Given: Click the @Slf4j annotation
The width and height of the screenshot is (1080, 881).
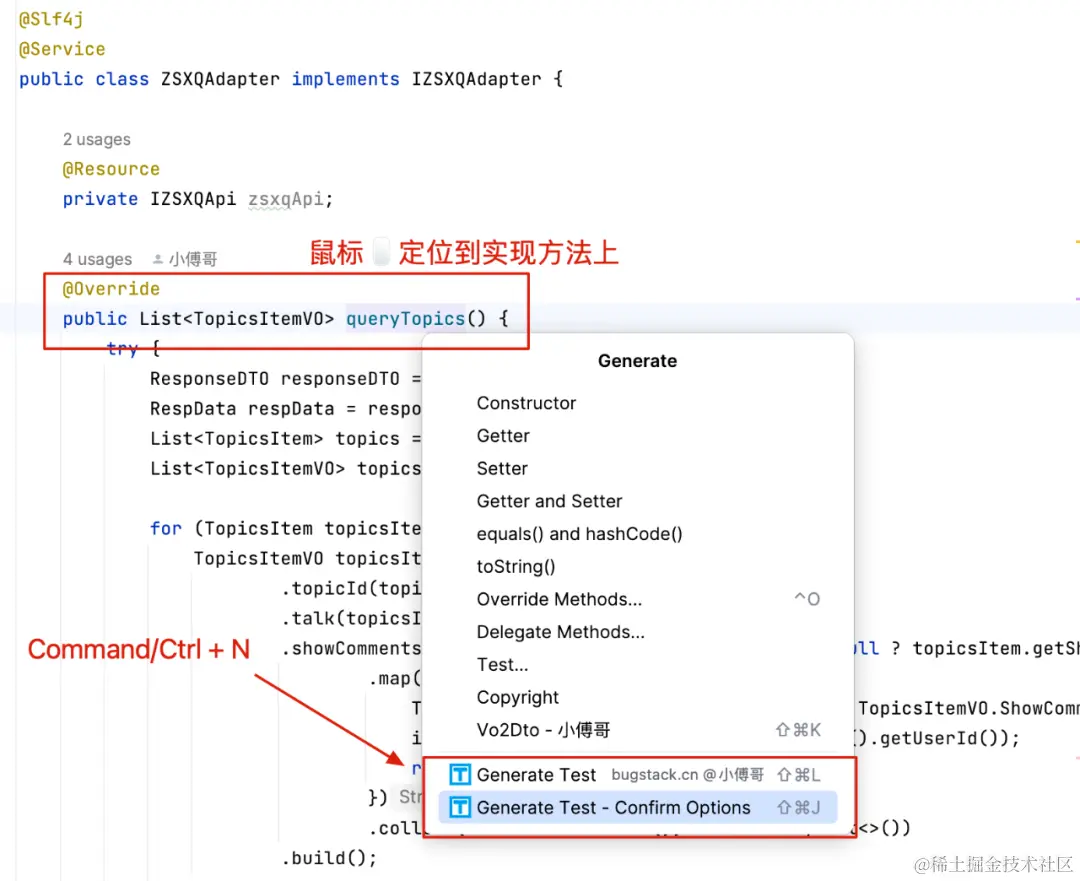Looking at the screenshot, I should click(x=51, y=19).
